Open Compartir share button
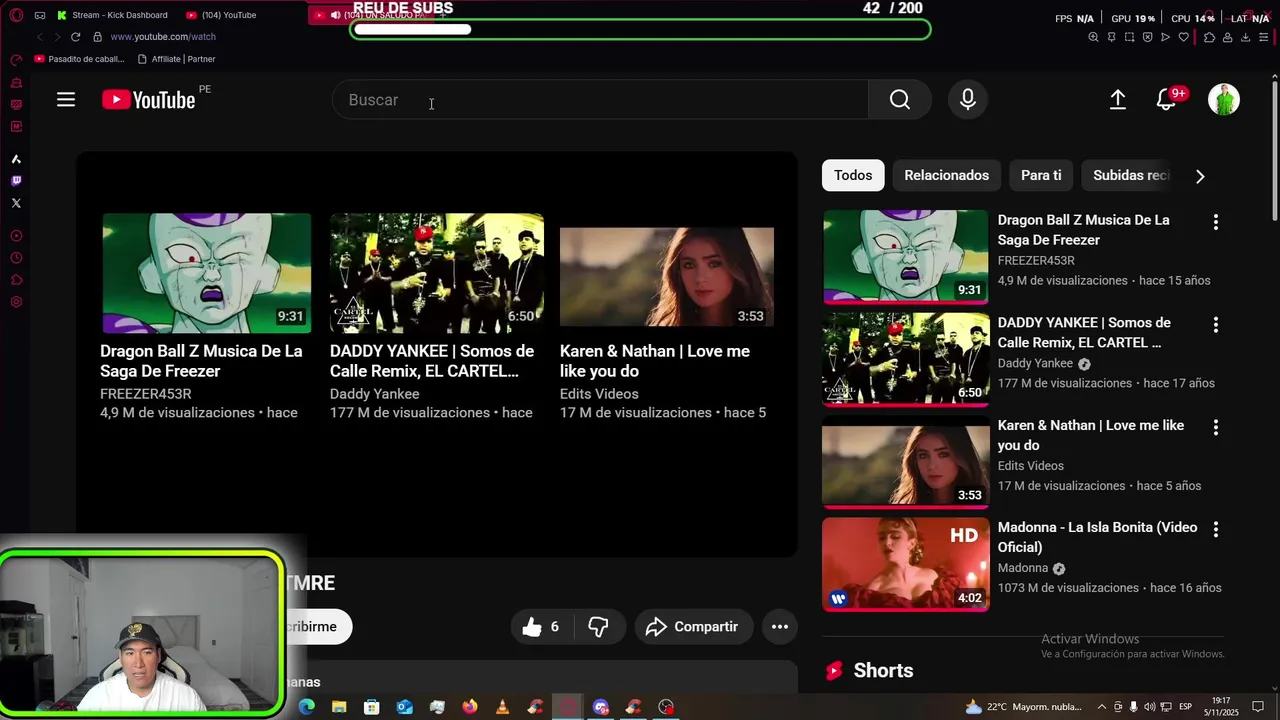The width and height of the screenshot is (1280, 720). click(693, 627)
